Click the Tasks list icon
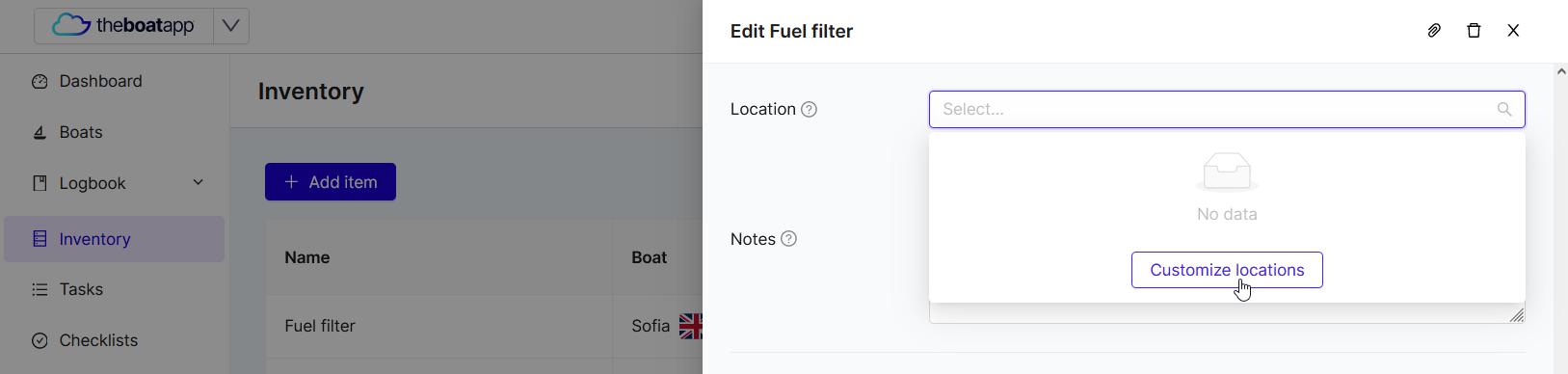 (40, 290)
